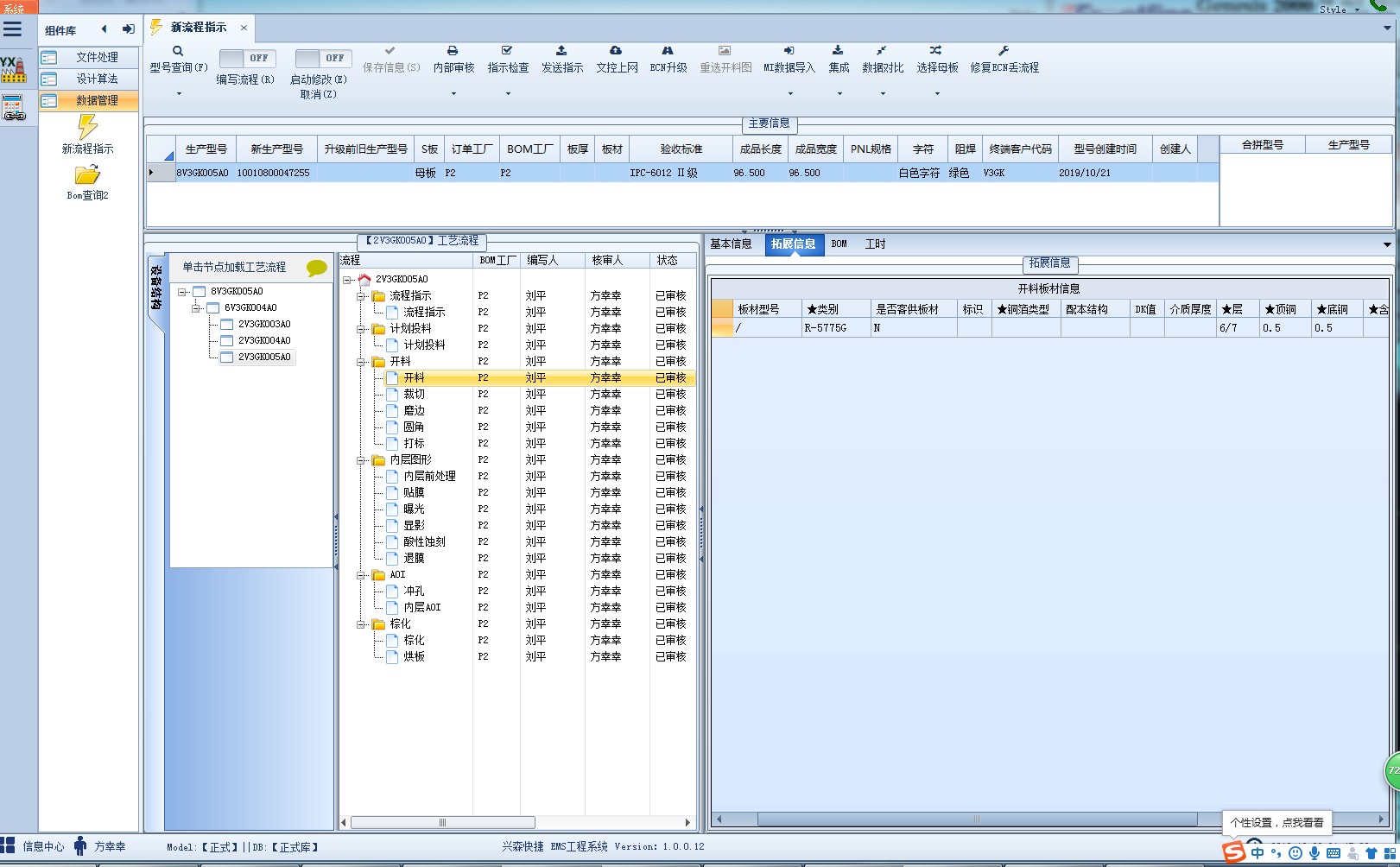Collapse the AOI folder node
Viewport: 1400px width, 867px height.
point(361,575)
